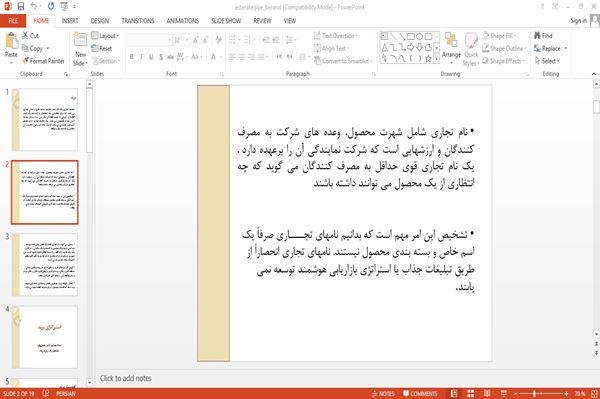Screen dimensions: 600x399
Task: Switch to the TRANSITIONS tab
Action: click(138, 21)
